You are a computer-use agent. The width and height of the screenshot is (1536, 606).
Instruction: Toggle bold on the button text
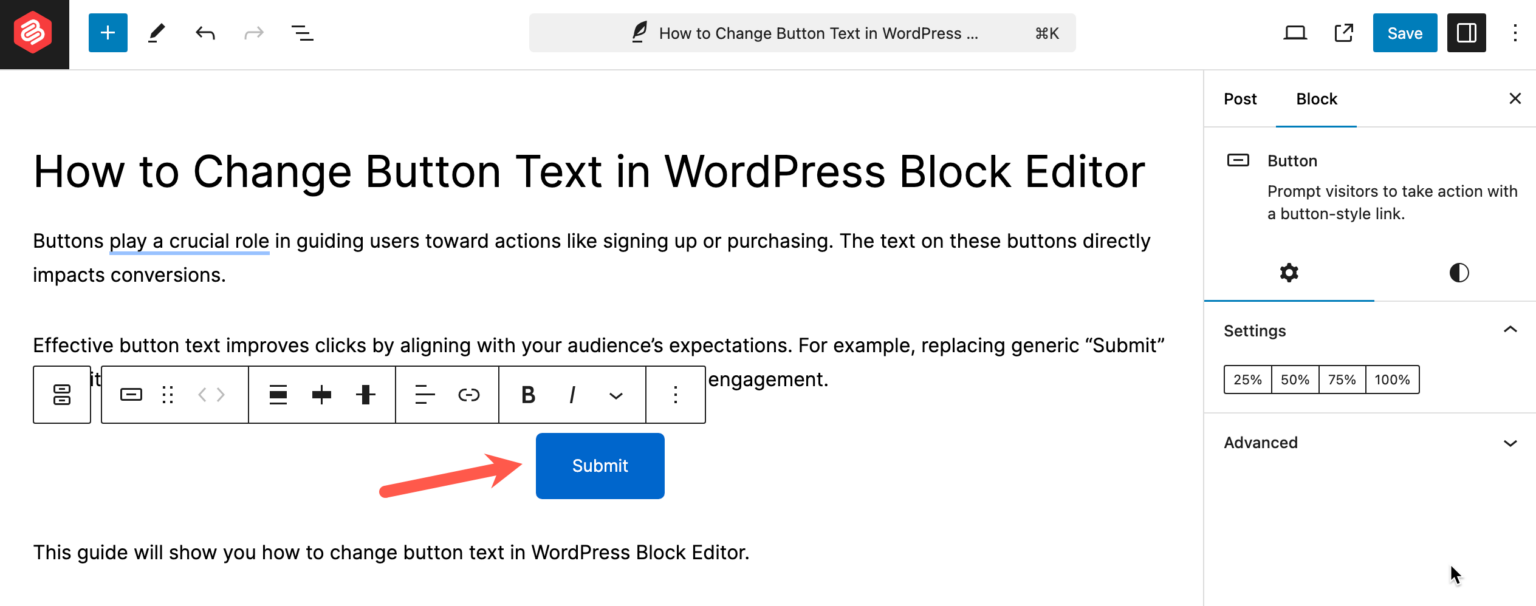(527, 394)
